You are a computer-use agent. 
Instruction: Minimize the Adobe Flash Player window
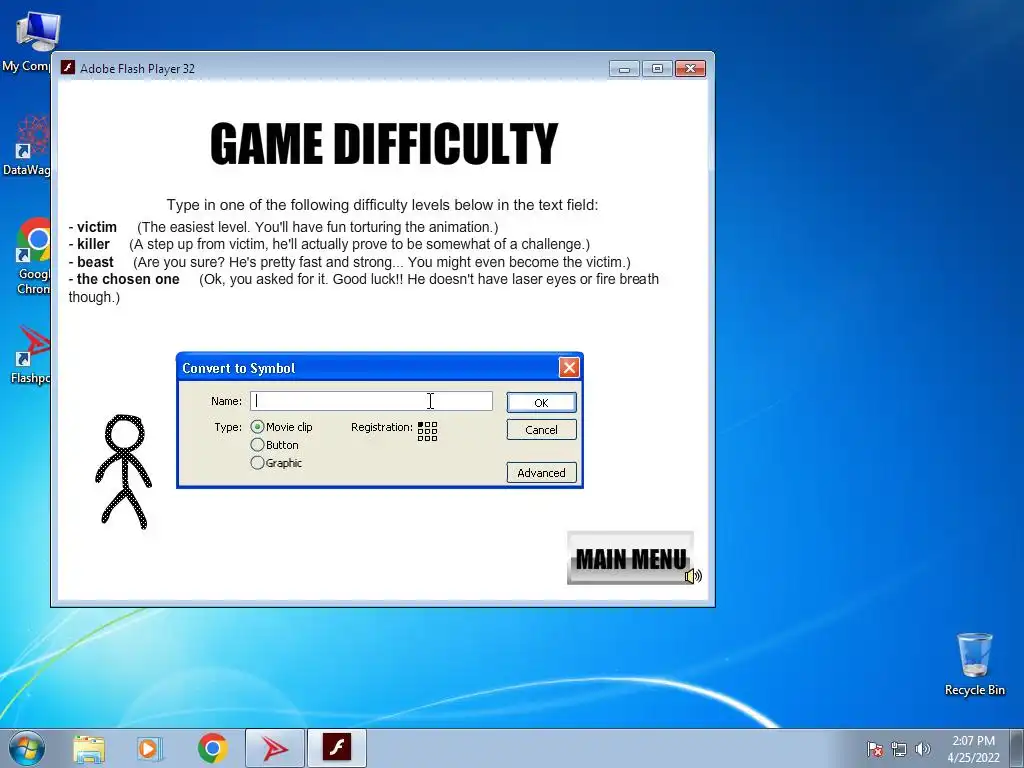pos(624,69)
